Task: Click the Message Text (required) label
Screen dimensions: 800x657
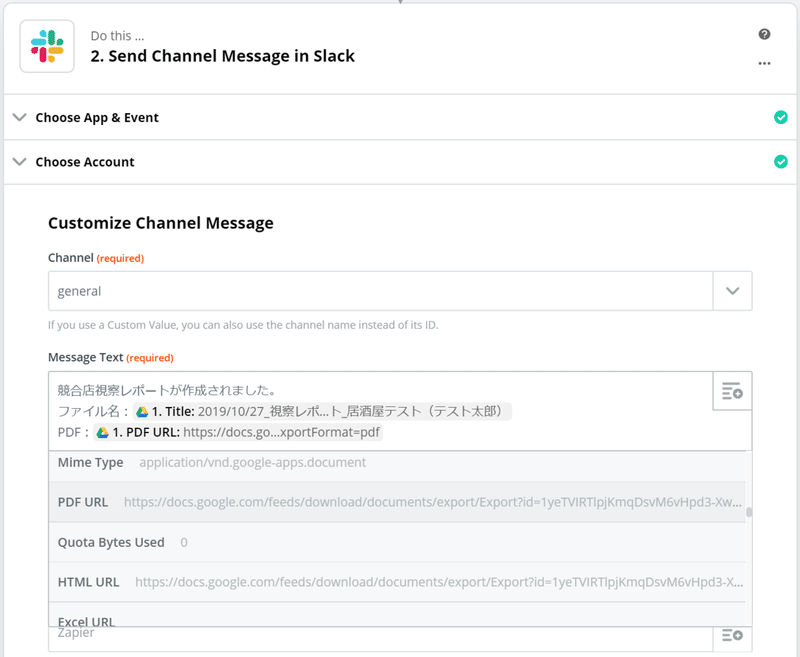Action: (111, 358)
